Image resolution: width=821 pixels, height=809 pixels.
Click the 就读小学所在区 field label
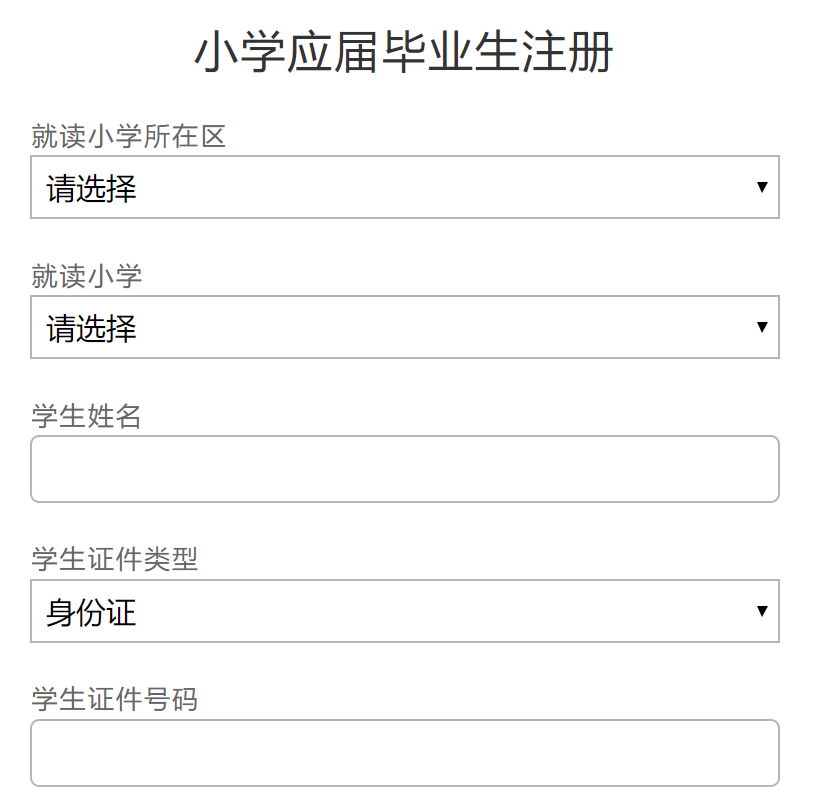pos(129,136)
